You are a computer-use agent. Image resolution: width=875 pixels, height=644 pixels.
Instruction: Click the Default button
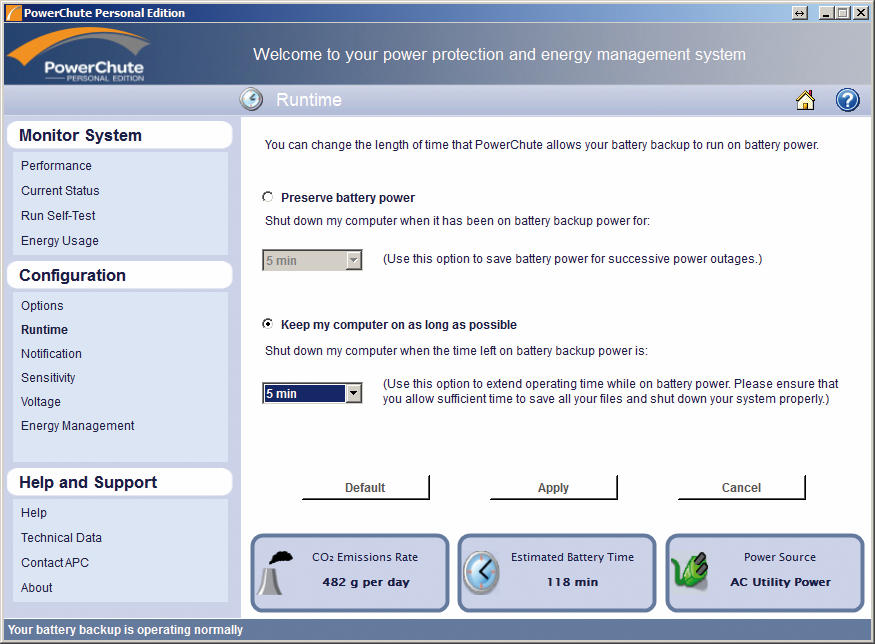tap(366, 487)
